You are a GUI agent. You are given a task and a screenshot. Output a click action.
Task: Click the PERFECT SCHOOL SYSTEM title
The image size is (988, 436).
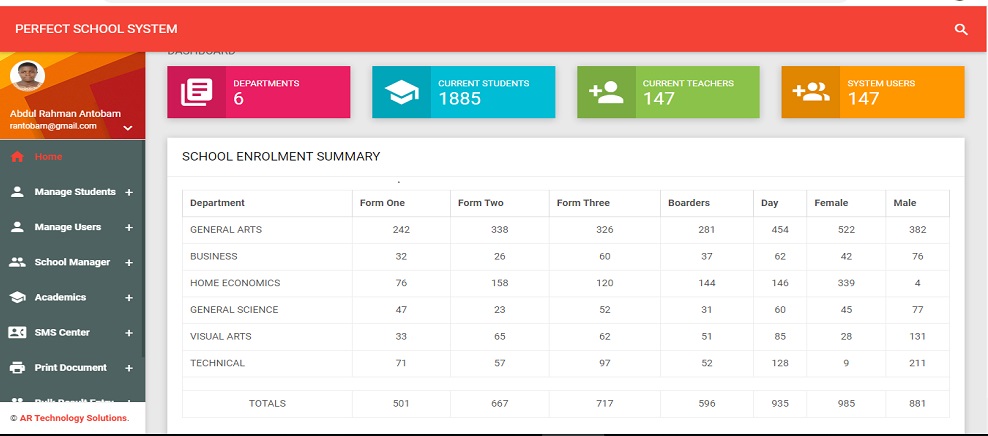coord(96,29)
